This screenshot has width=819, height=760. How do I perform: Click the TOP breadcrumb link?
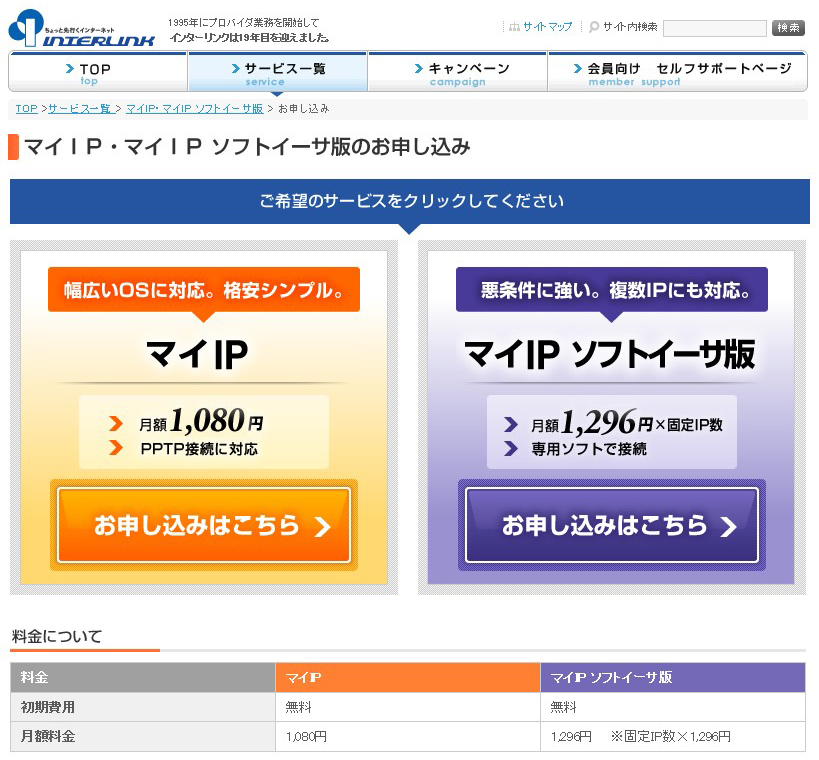click(26, 108)
